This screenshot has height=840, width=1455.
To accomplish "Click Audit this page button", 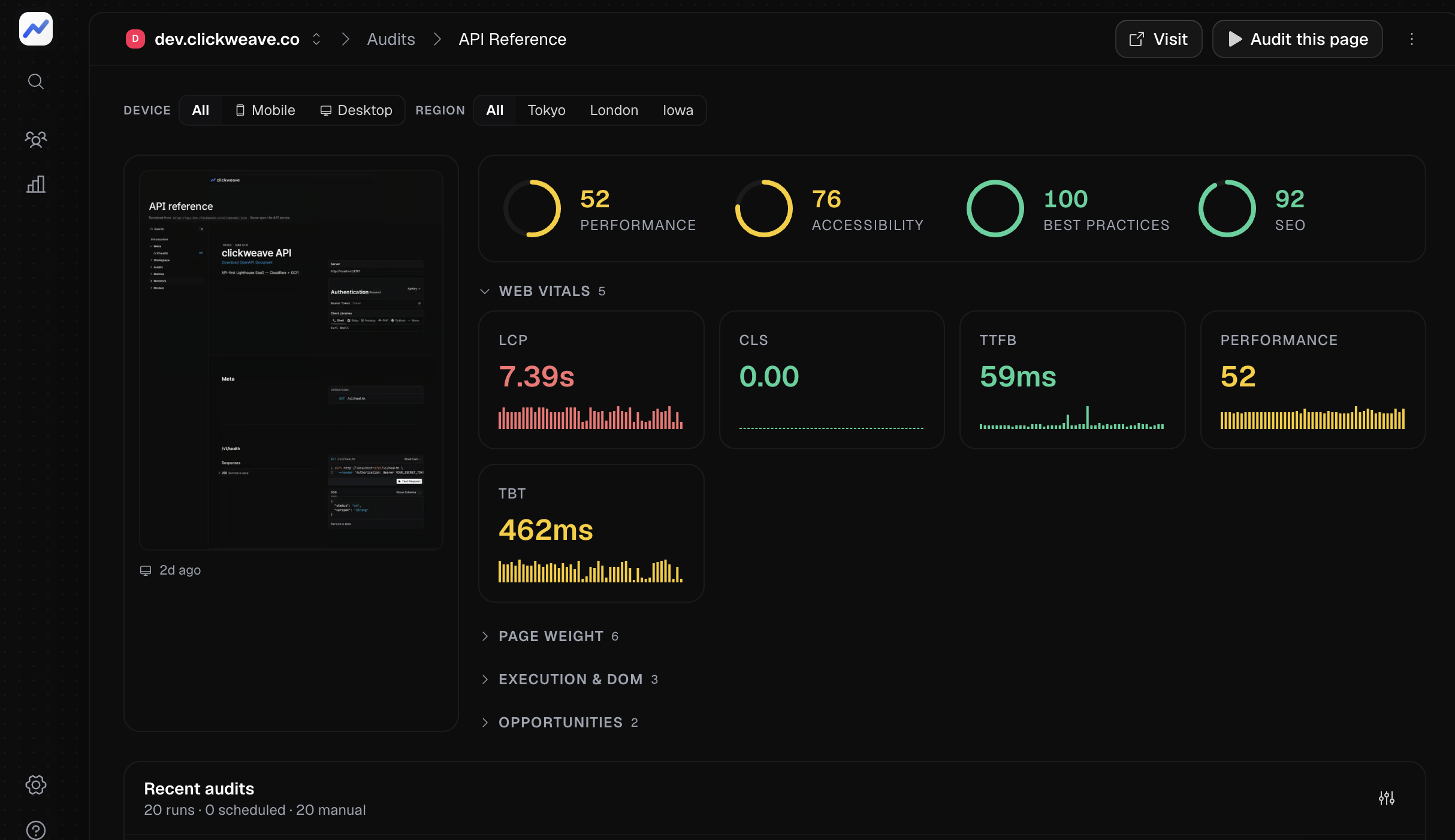I will click(x=1297, y=39).
